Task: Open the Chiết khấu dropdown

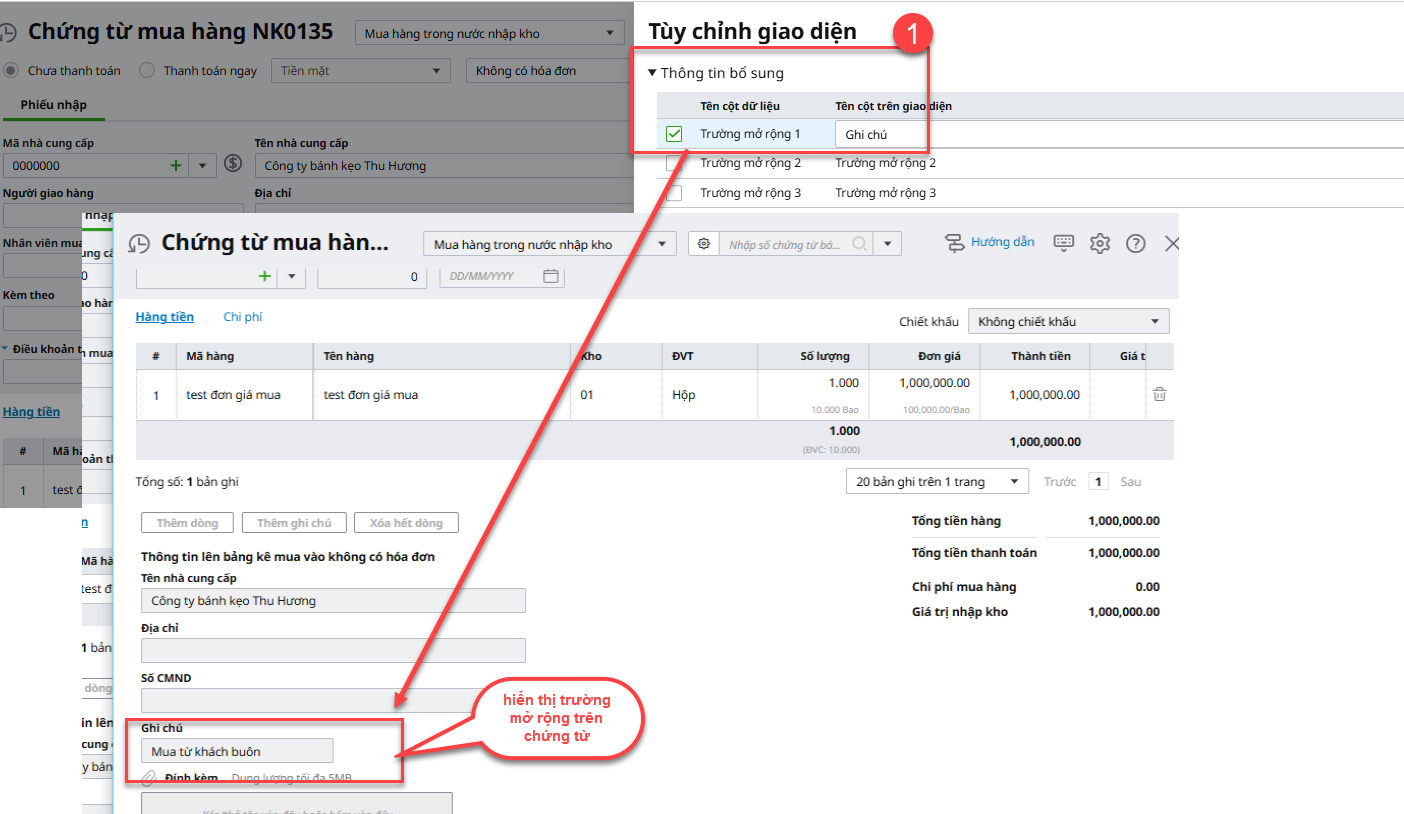Action: pyautogui.click(x=1068, y=322)
